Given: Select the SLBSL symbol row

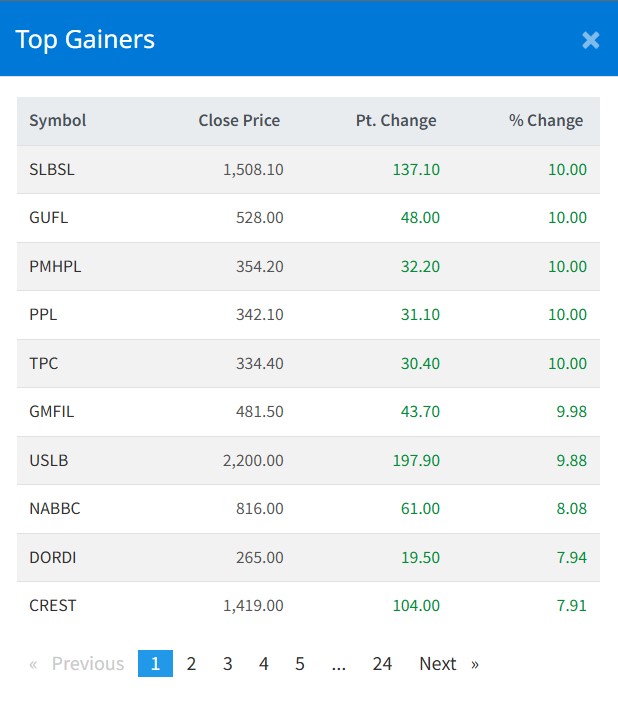Looking at the screenshot, I should pos(52,170).
